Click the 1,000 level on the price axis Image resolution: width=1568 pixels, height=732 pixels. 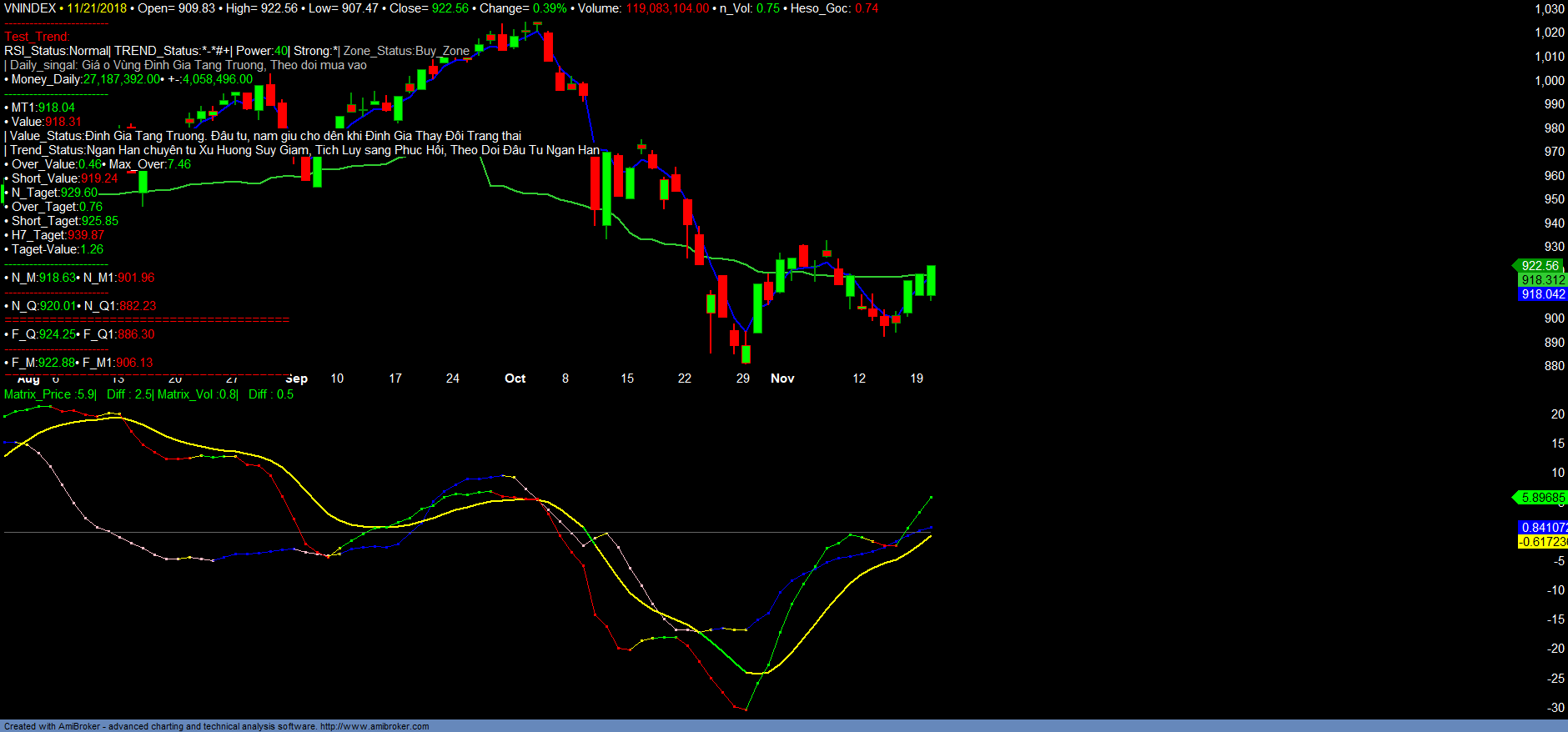[1550, 81]
